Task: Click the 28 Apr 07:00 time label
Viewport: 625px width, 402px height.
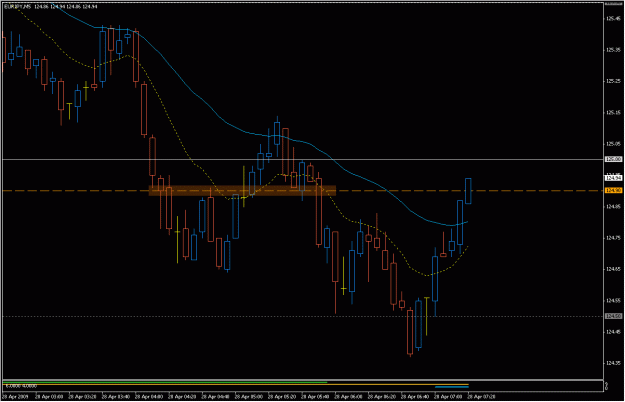Action: [448, 397]
